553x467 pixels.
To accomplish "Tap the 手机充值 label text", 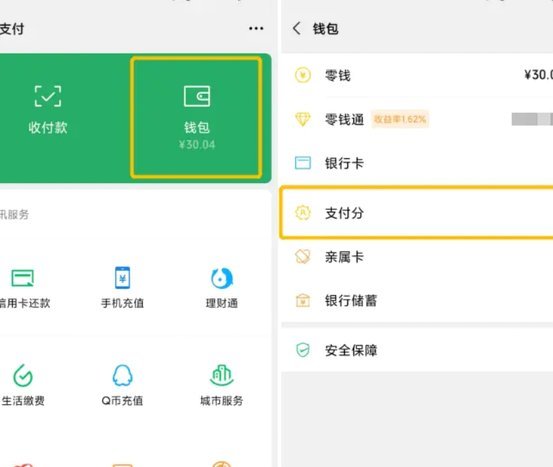I will (x=122, y=303).
